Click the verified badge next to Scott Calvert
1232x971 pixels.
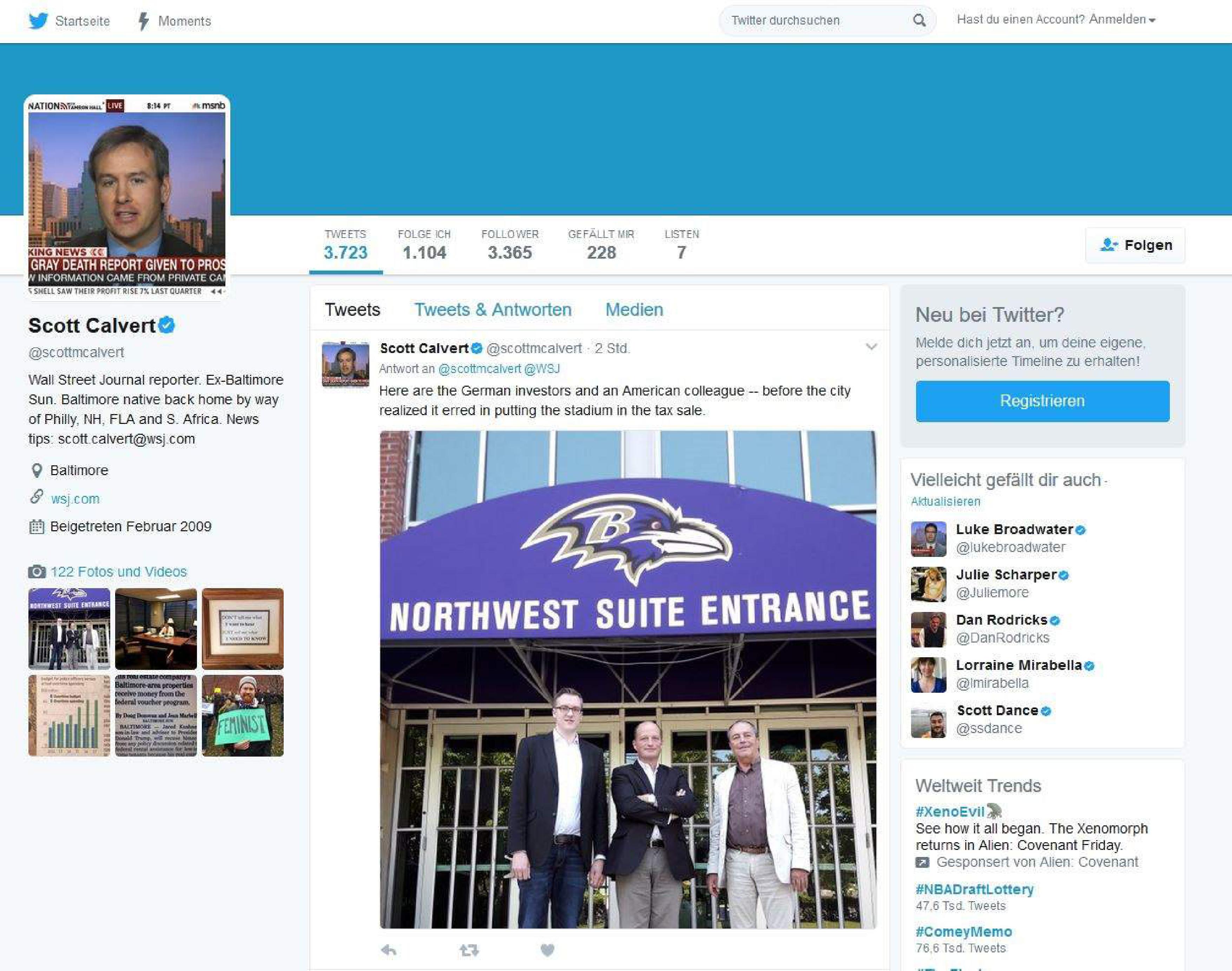[167, 325]
